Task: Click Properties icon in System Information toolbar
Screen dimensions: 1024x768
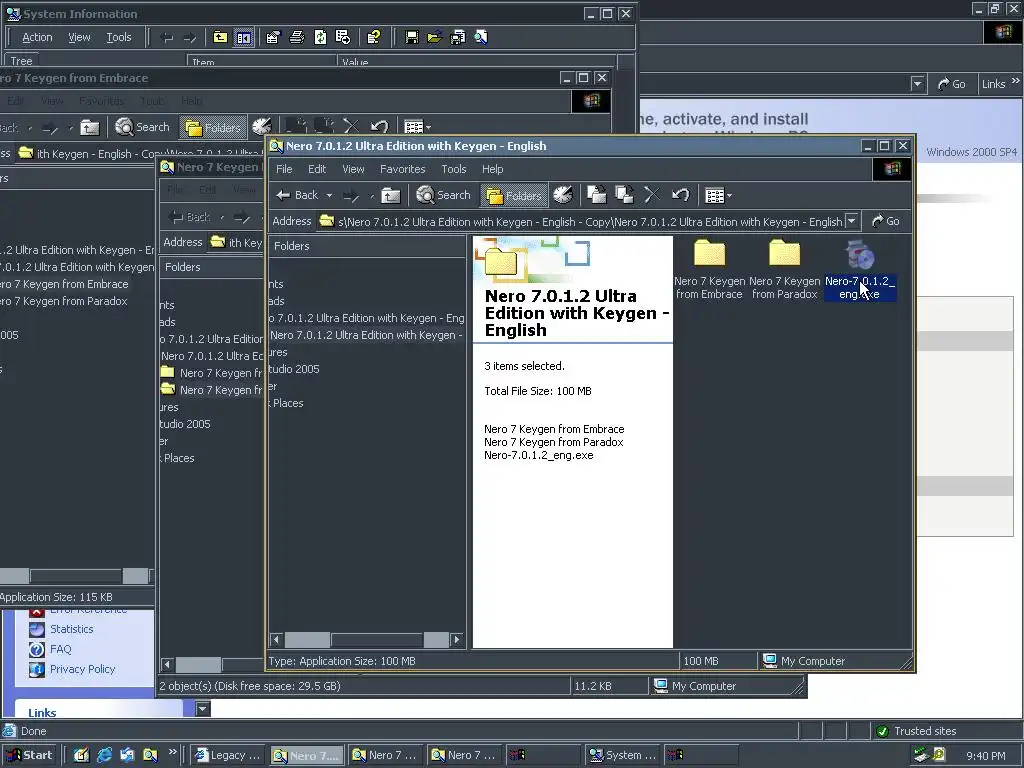Action: (x=273, y=37)
